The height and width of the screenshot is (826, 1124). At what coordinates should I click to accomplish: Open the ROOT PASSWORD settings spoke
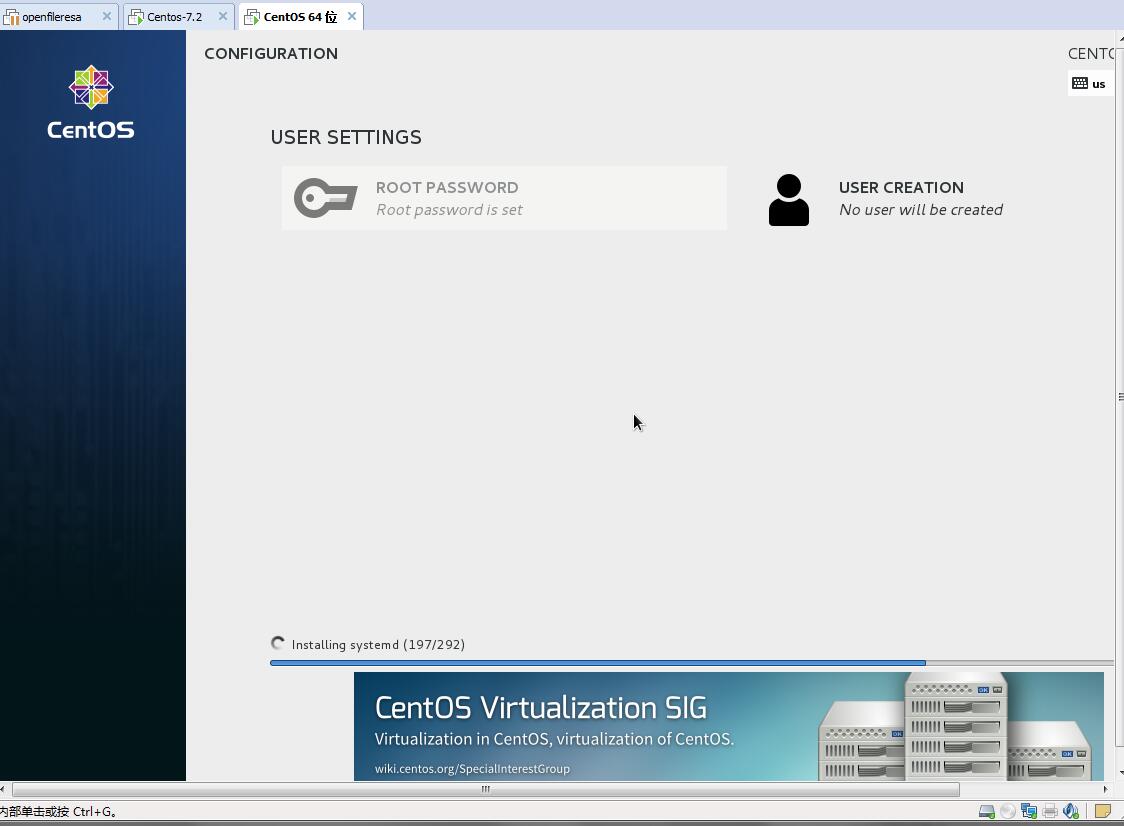pyautogui.click(x=504, y=198)
